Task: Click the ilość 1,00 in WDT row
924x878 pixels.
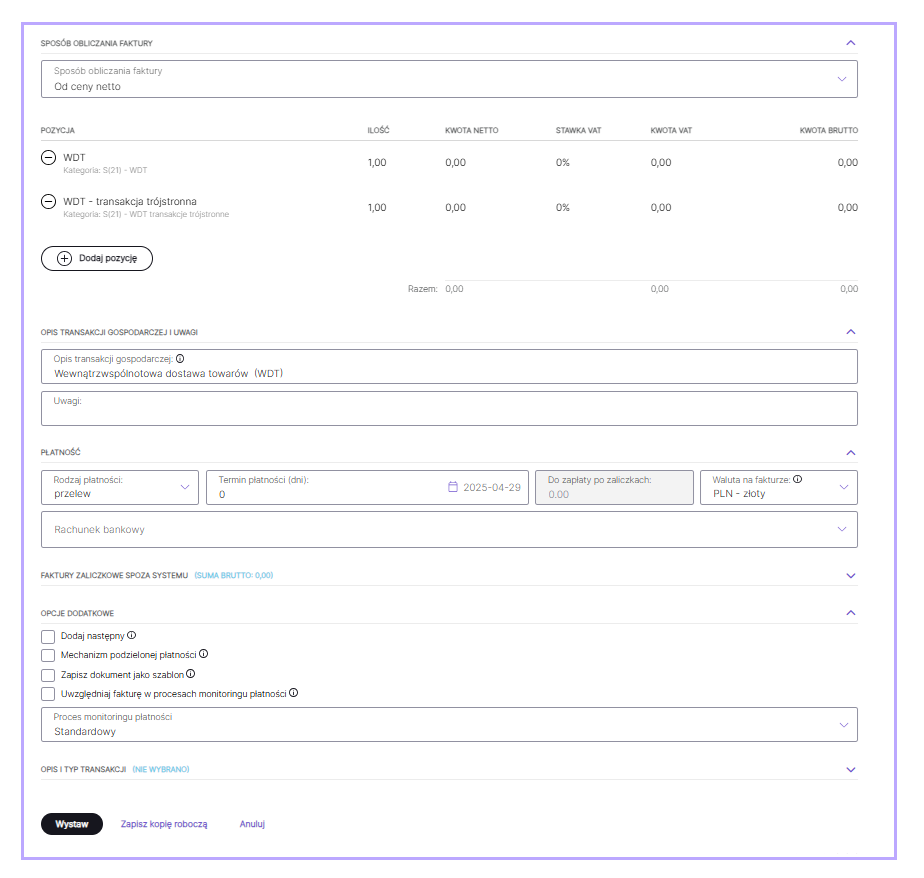Action: click(x=377, y=163)
